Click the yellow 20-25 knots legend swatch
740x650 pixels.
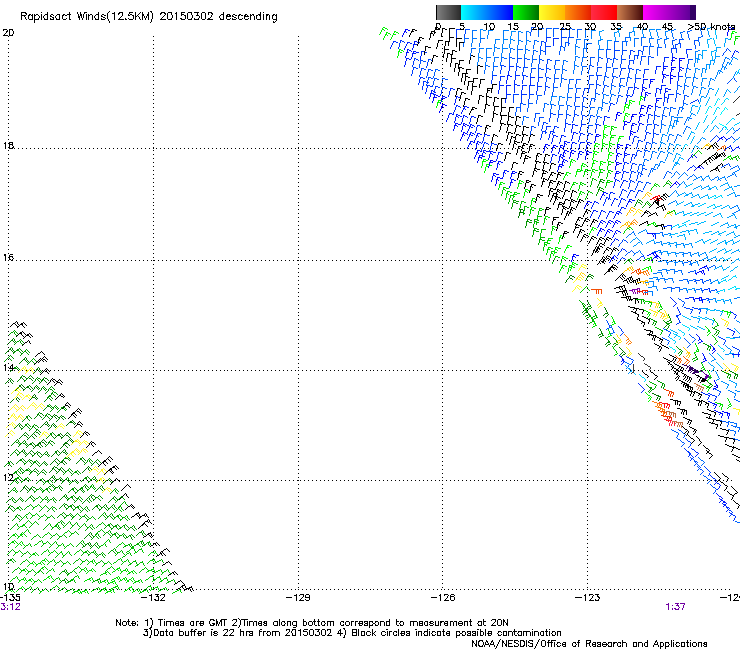pos(552,12)
